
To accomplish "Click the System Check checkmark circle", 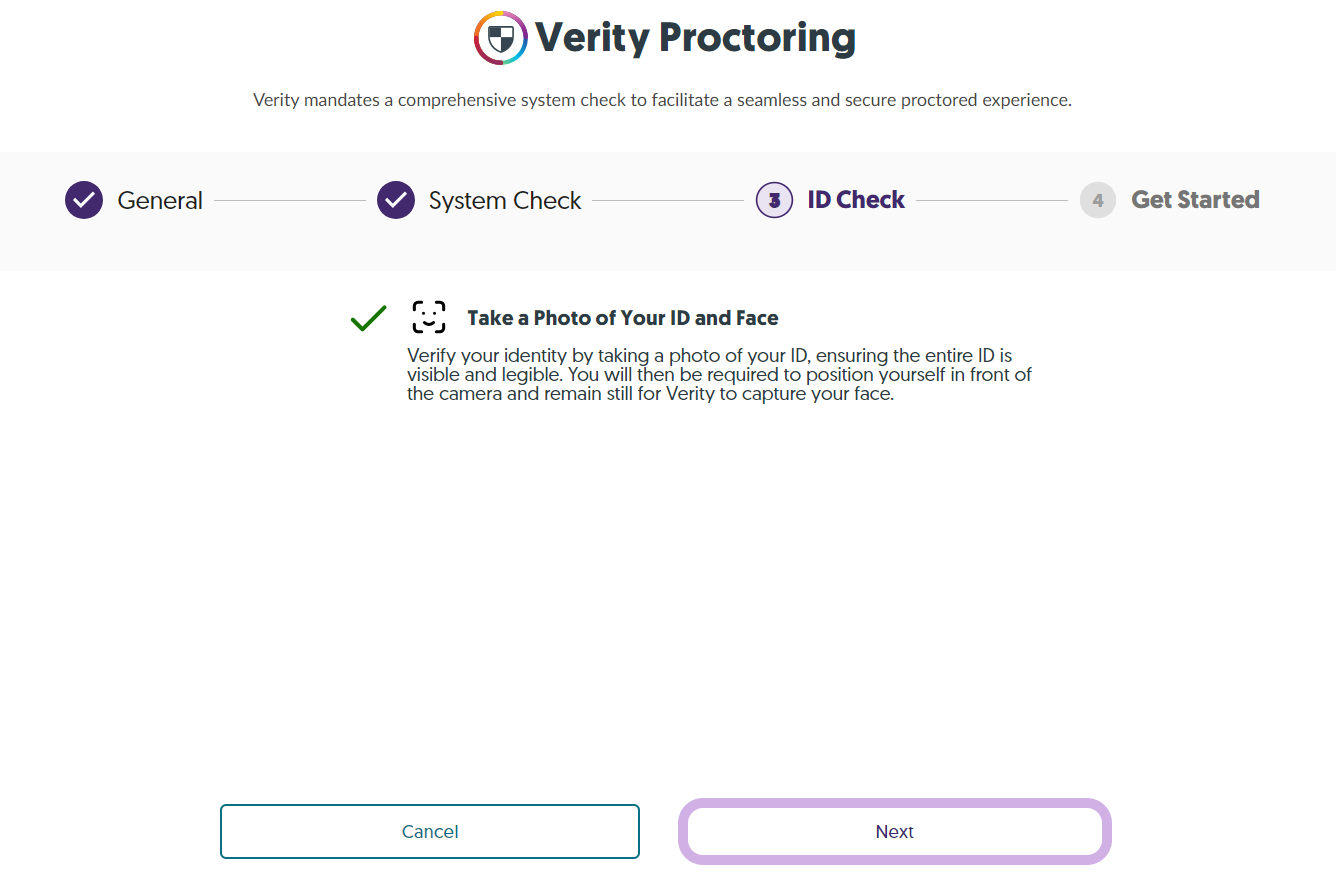I will [396, 200].
